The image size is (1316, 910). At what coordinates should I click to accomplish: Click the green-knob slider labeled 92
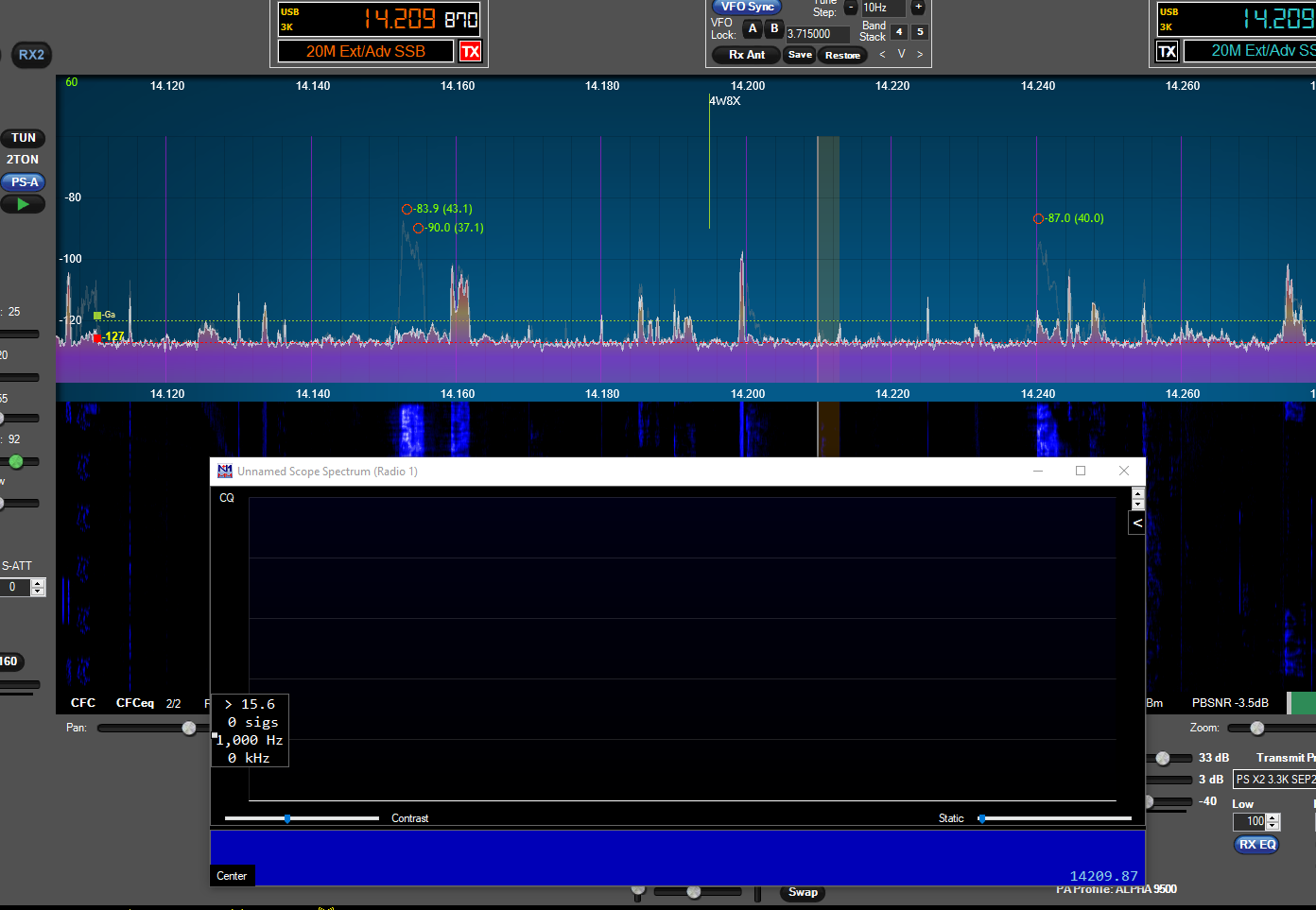pos(16,461)
